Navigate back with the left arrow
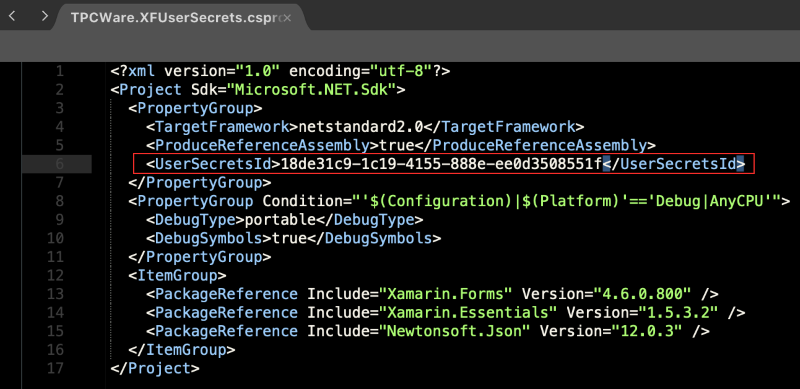The width and height of the screenshot is (800, 389). [x=12, y=16]
